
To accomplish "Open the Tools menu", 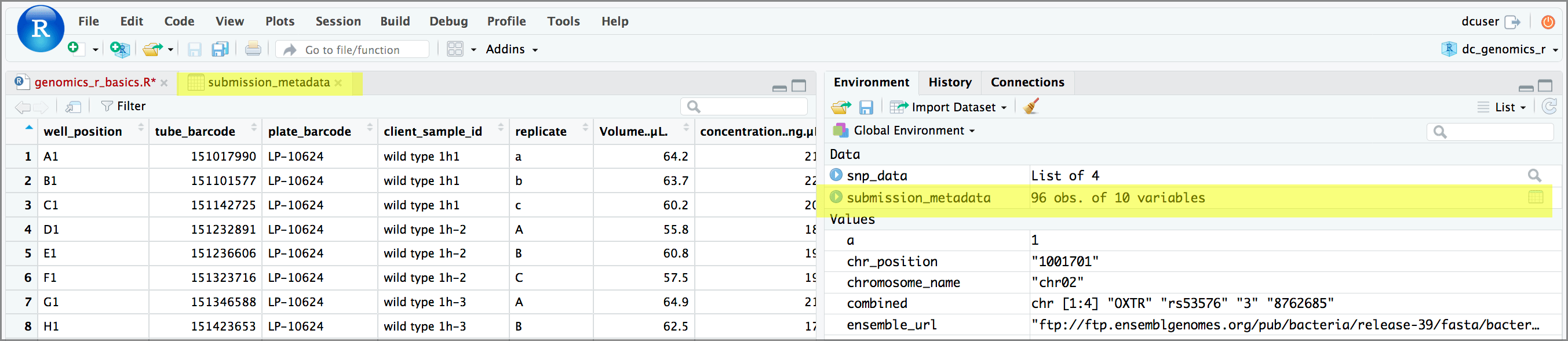I will [563, 21].
